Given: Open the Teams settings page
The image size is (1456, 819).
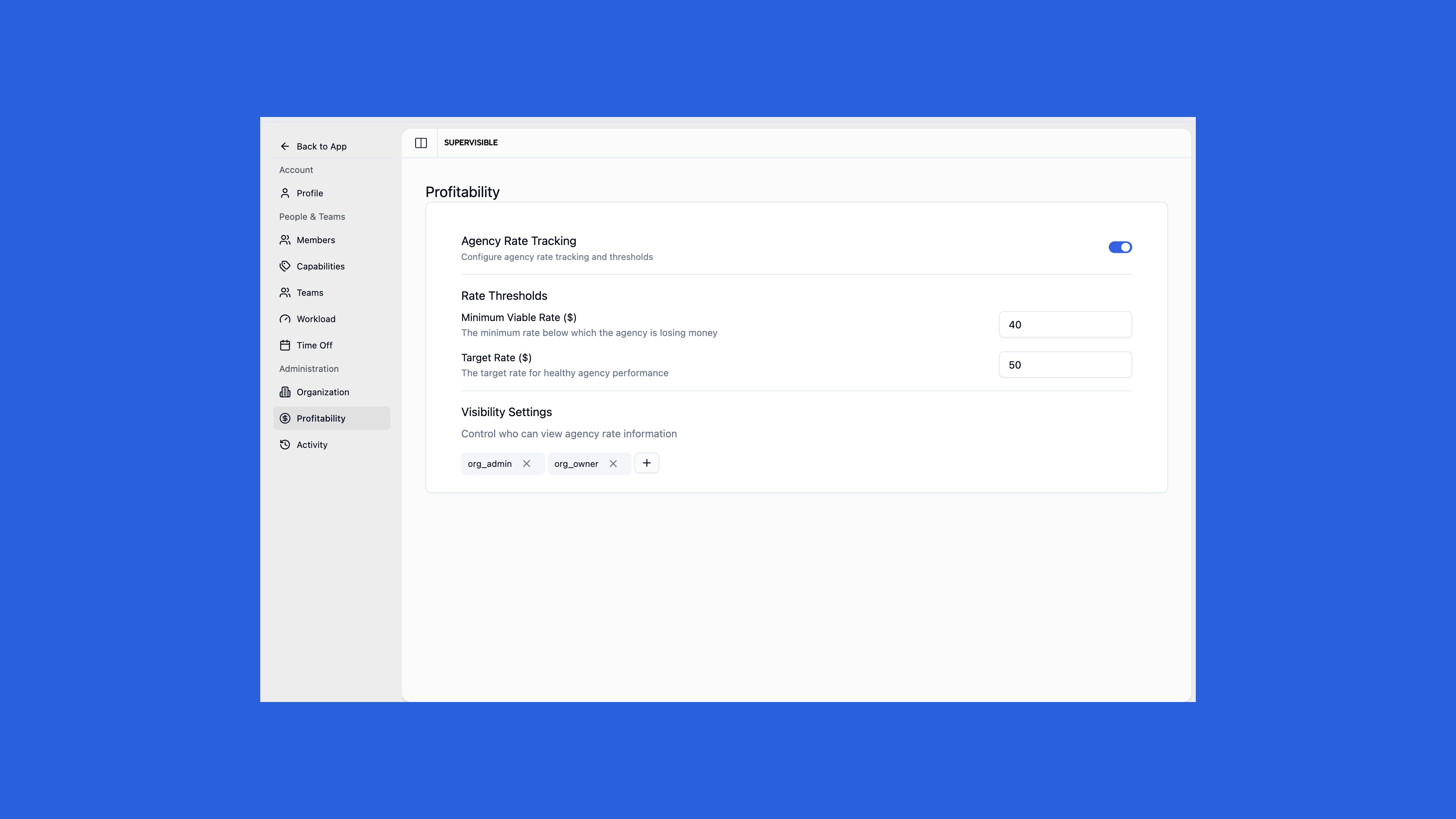Looking at the screenshot, I should pyautogui.click(x=310, y=293).
